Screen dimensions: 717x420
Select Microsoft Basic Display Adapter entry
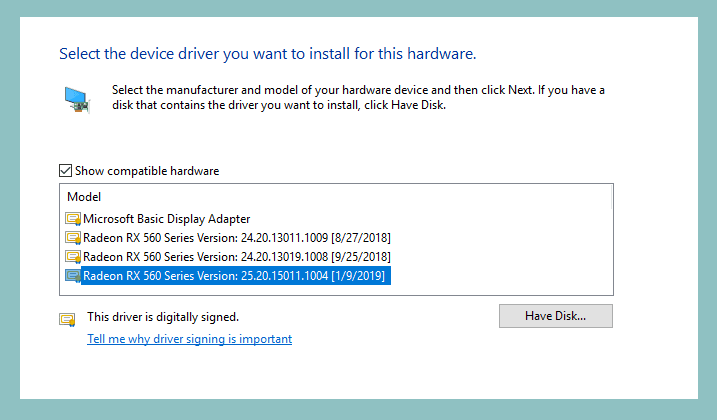pyautogui.click(x=166, y=219)
